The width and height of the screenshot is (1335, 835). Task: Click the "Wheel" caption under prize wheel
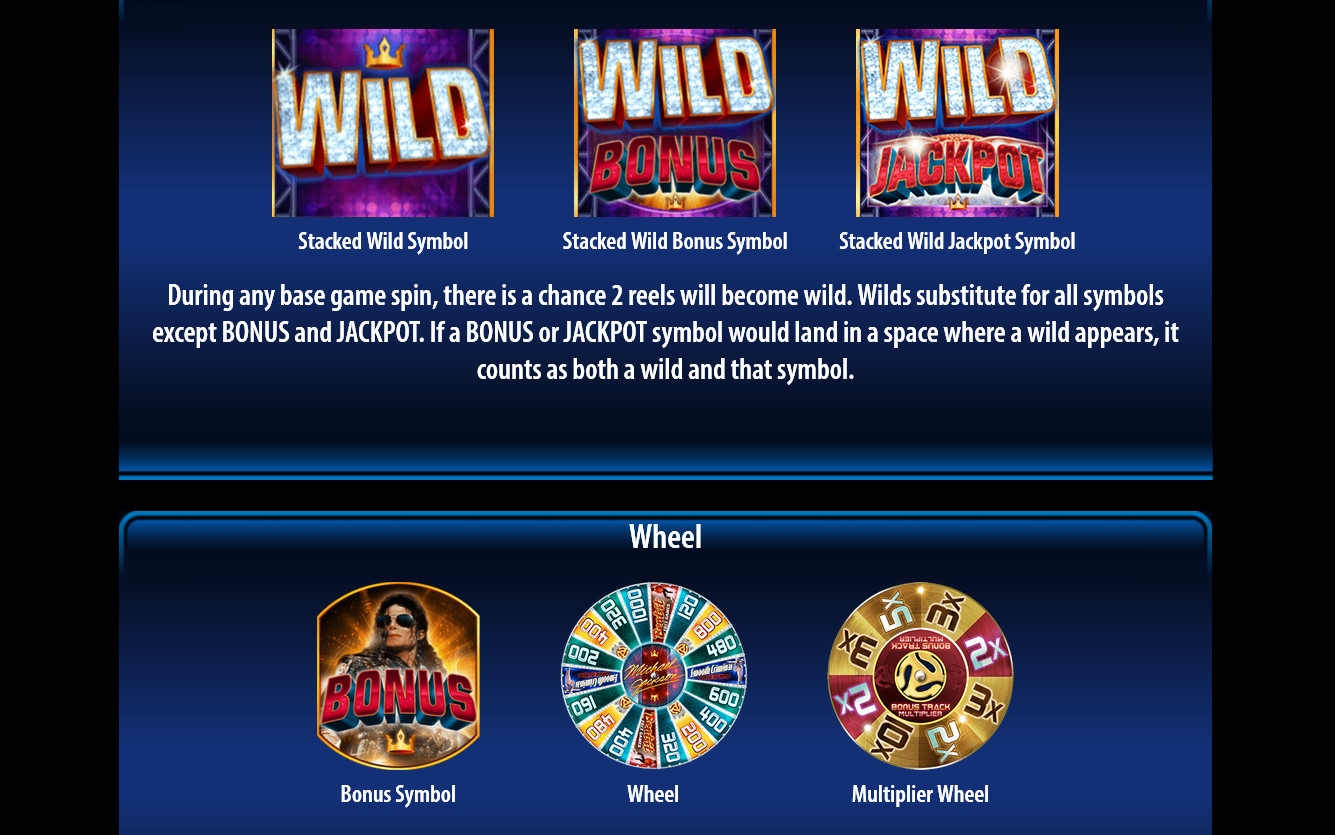(653, 794)
